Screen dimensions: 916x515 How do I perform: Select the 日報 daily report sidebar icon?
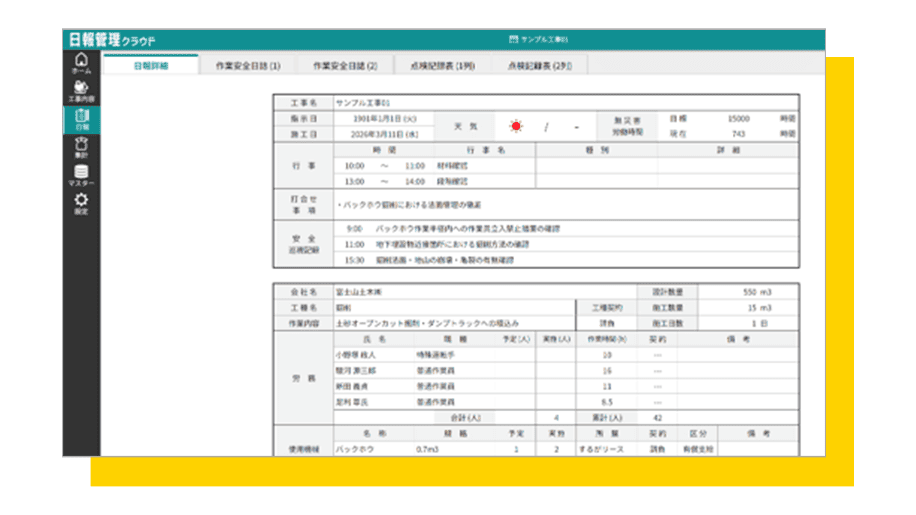tap(81, 120)
